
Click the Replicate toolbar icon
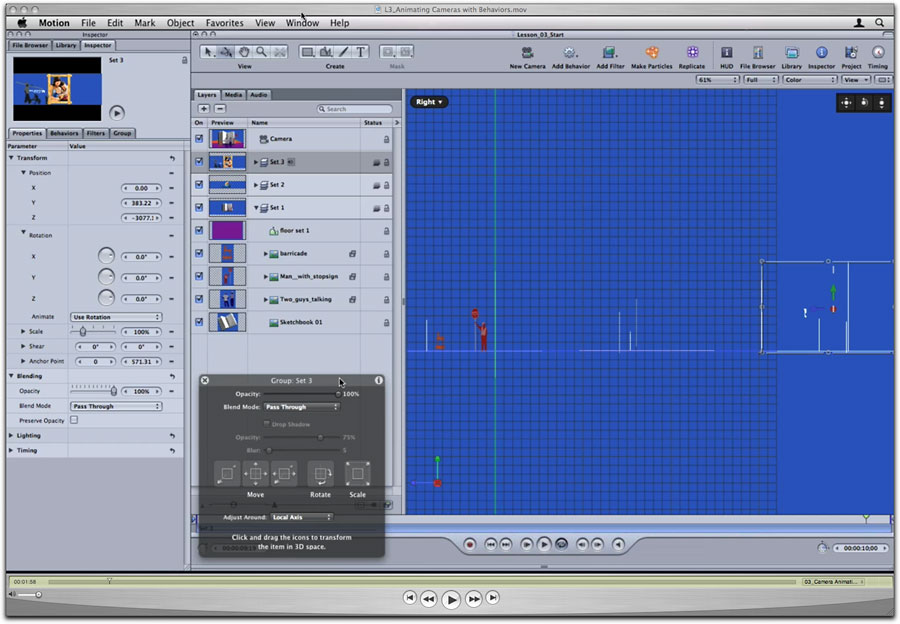click(x=692, y=53)
